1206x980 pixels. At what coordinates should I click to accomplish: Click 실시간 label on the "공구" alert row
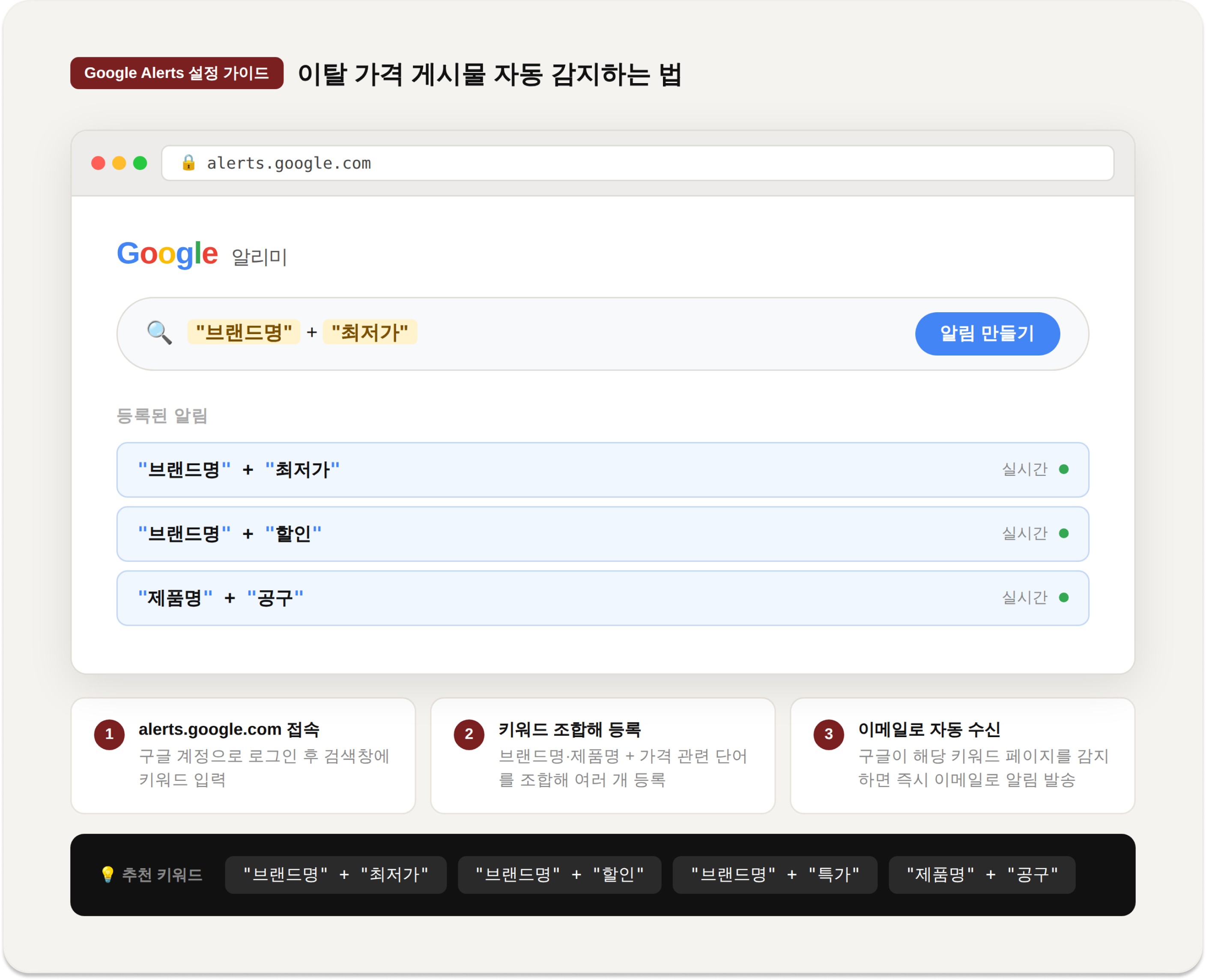click(1024, 597)
